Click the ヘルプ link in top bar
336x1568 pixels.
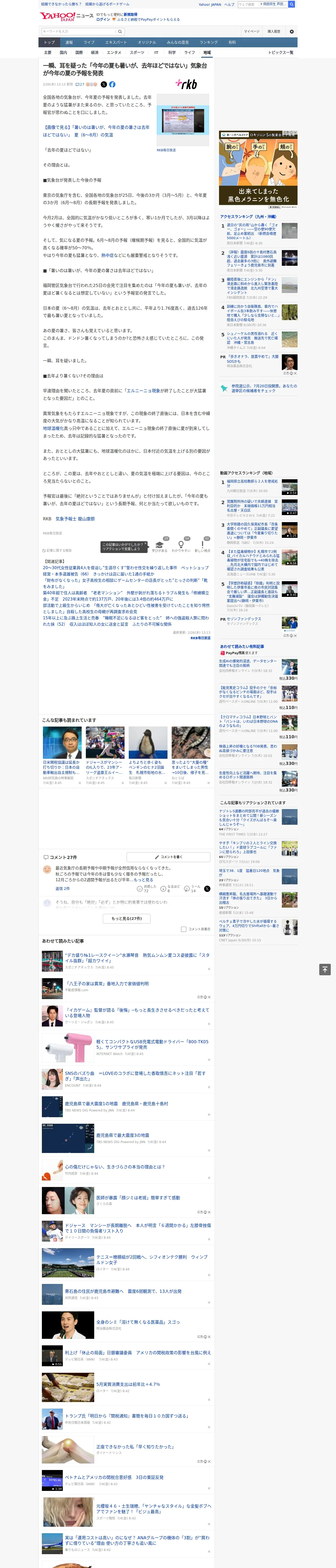229,4
